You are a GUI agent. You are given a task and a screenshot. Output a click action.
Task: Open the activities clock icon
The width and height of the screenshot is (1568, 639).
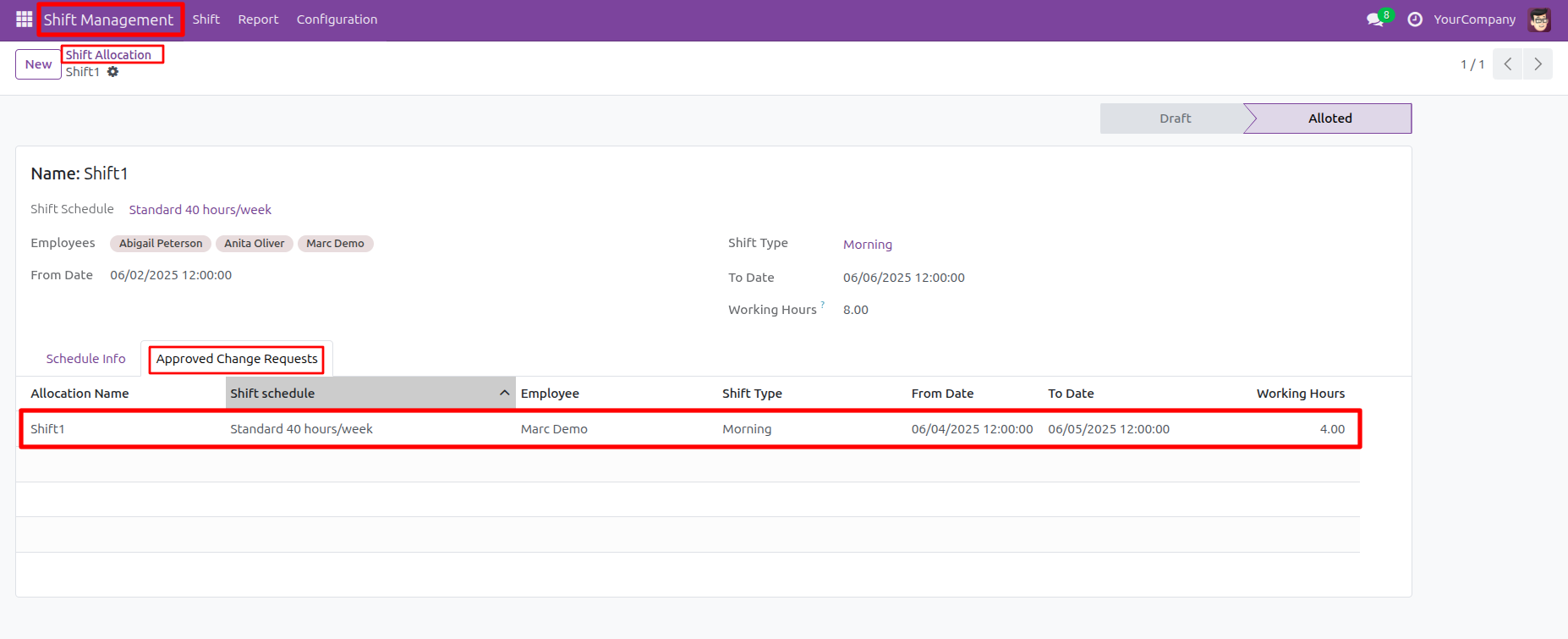(1415, 19)
